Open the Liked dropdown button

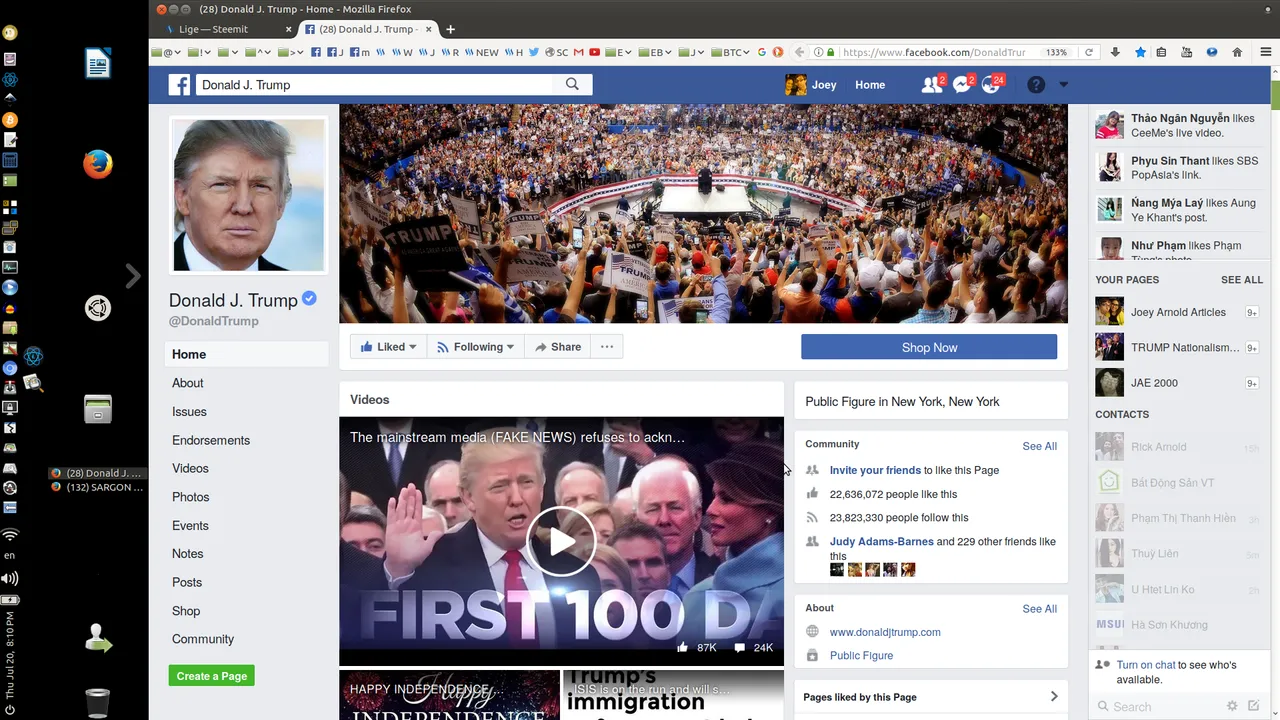[x=389, y=347]
